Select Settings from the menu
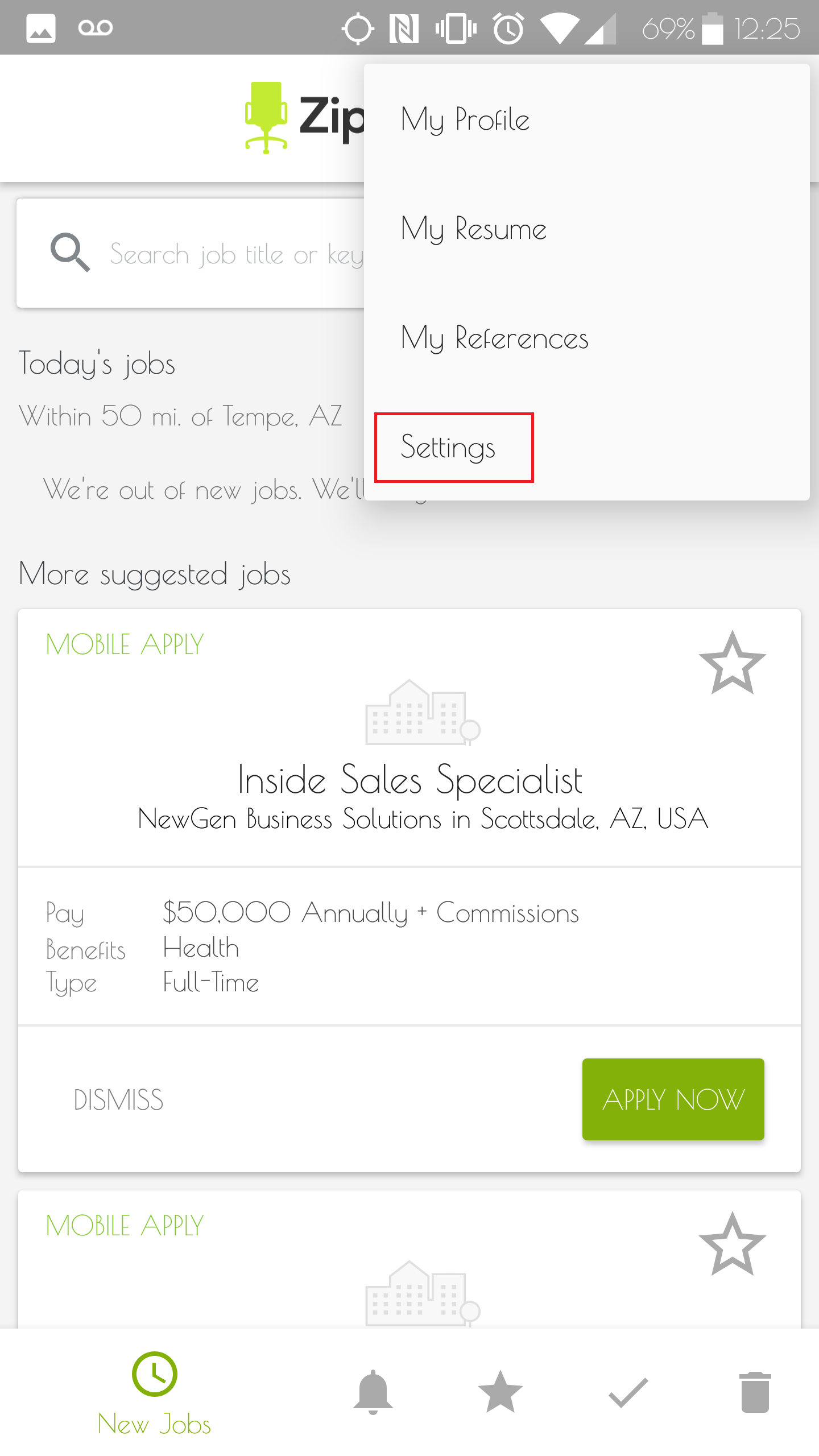 coord(449,448)
